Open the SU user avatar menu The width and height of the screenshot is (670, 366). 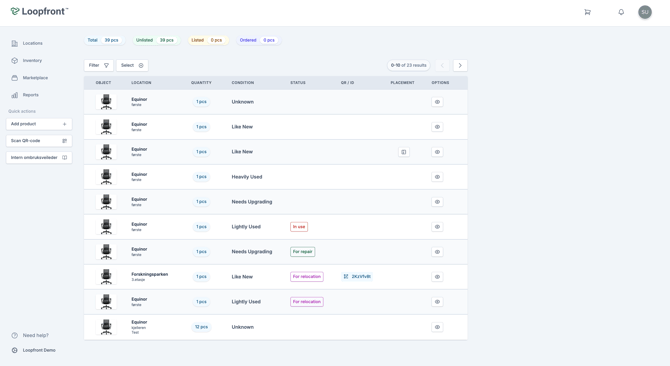click(645, 12)
